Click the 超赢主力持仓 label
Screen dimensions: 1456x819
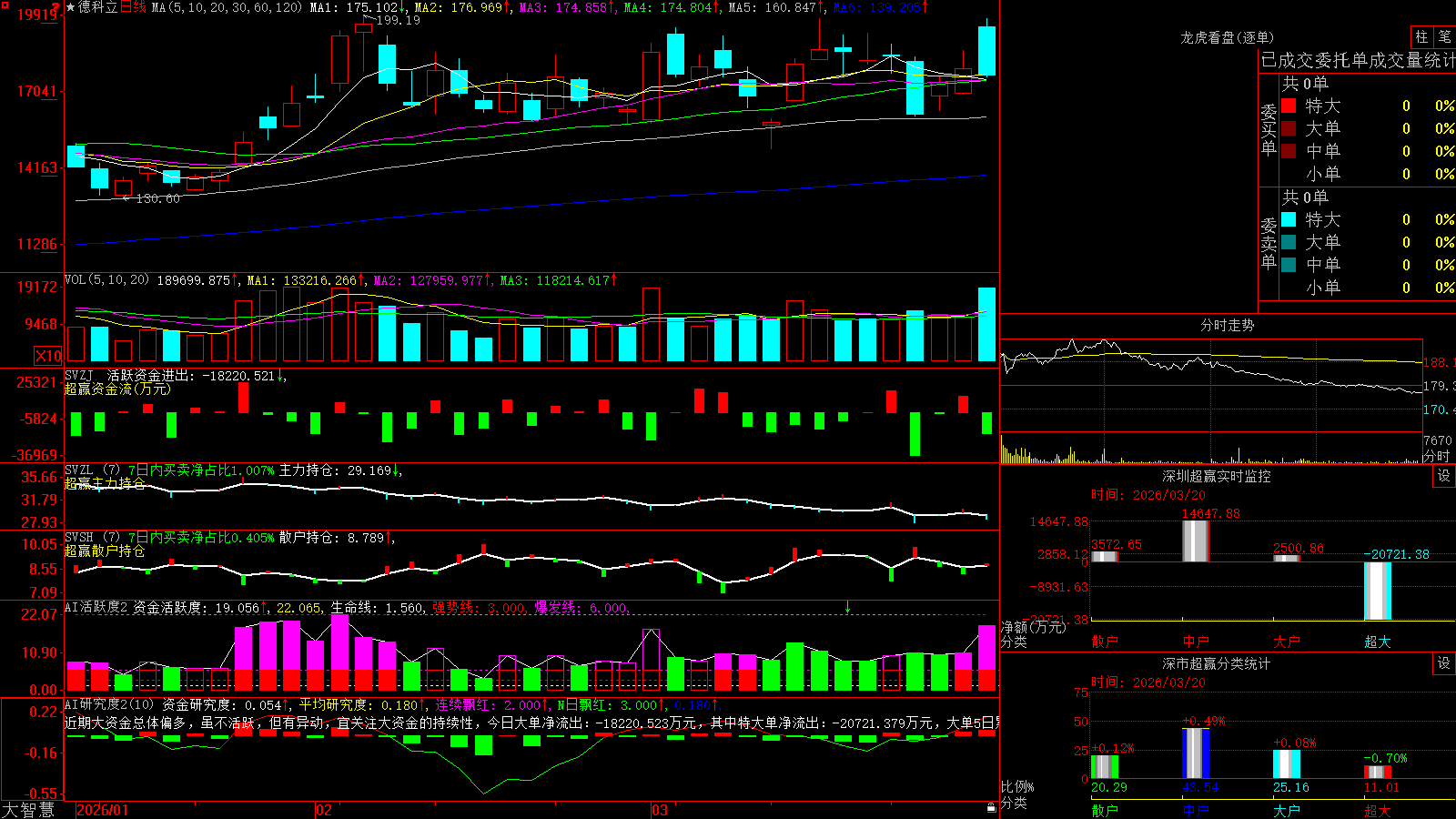click(x=105, y=483)
